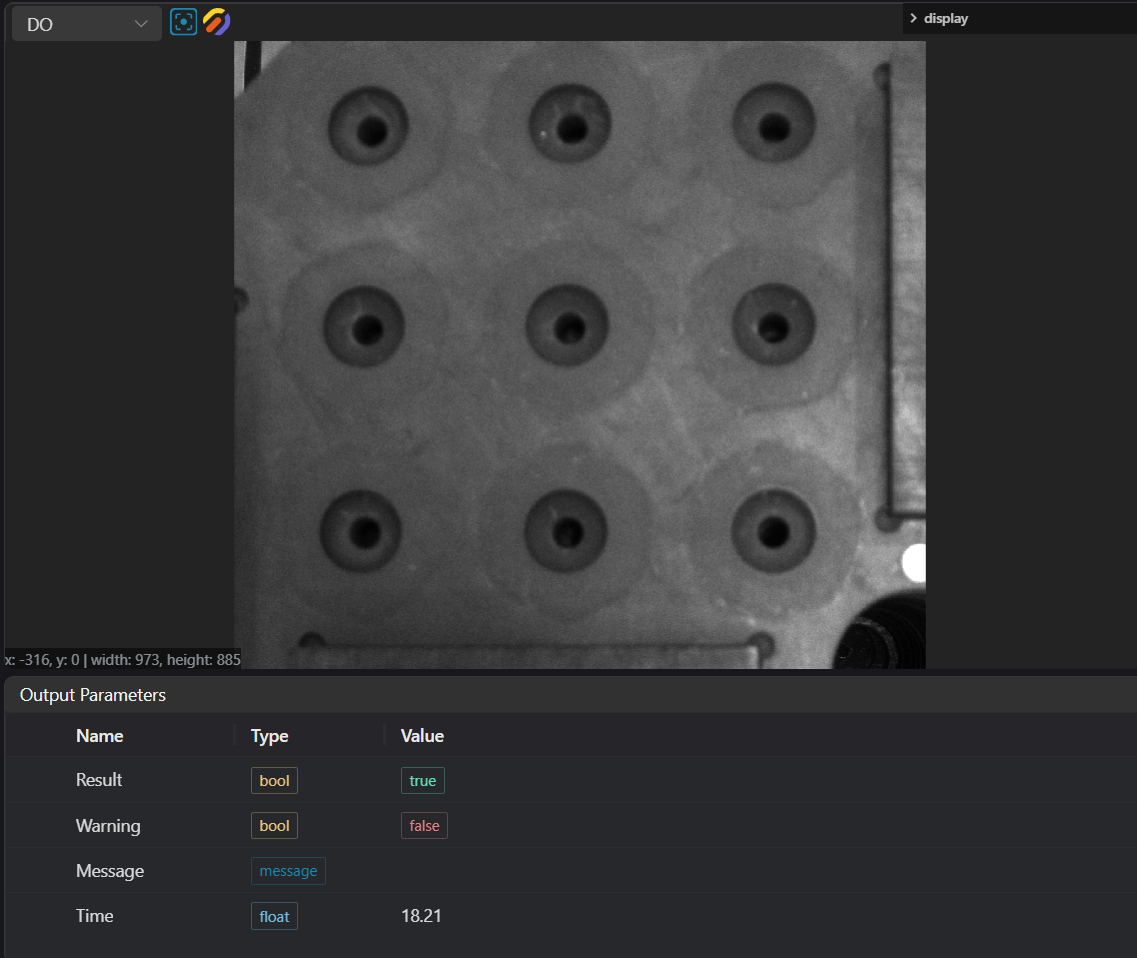1137x958 pixels.
Task: Click the bool type badge for Result
Action: click(274, 780)
